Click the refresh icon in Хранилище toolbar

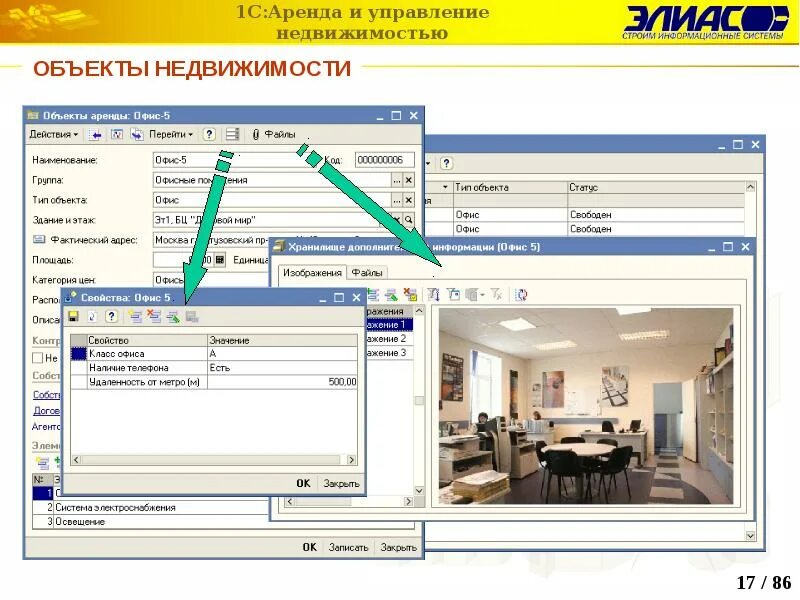521,294
